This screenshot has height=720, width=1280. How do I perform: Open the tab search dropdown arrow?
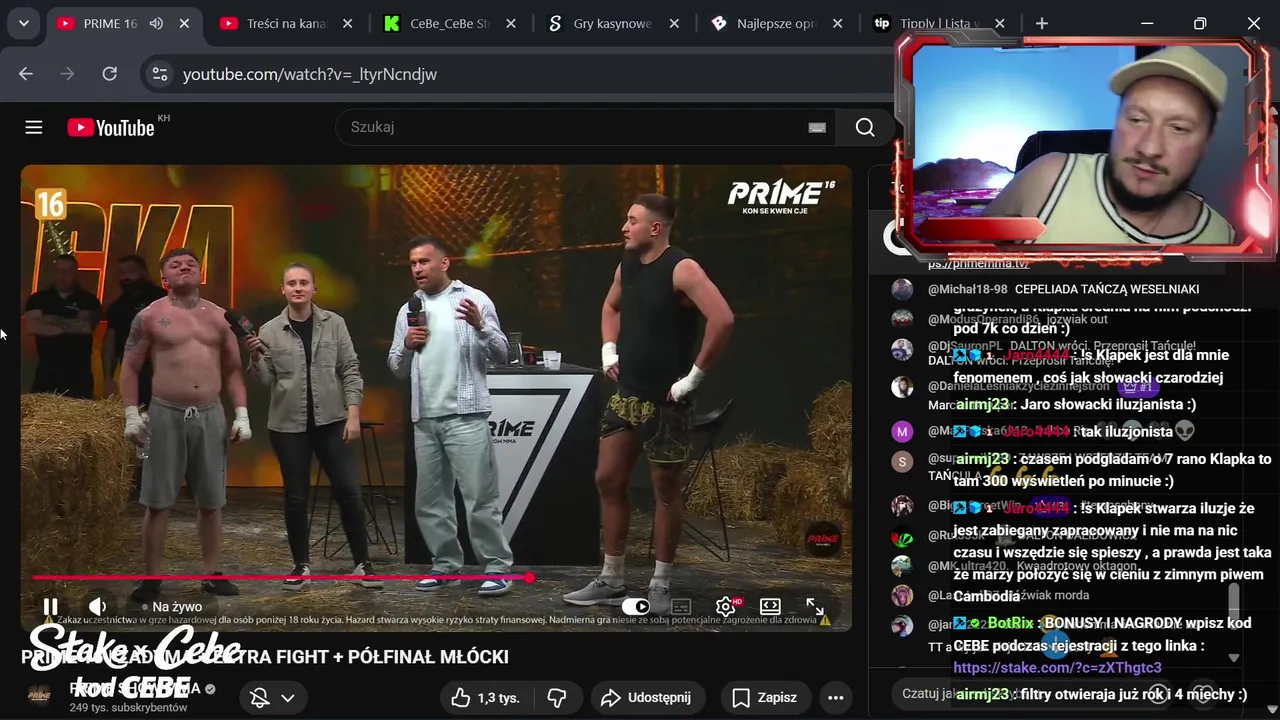coord(23,23)
